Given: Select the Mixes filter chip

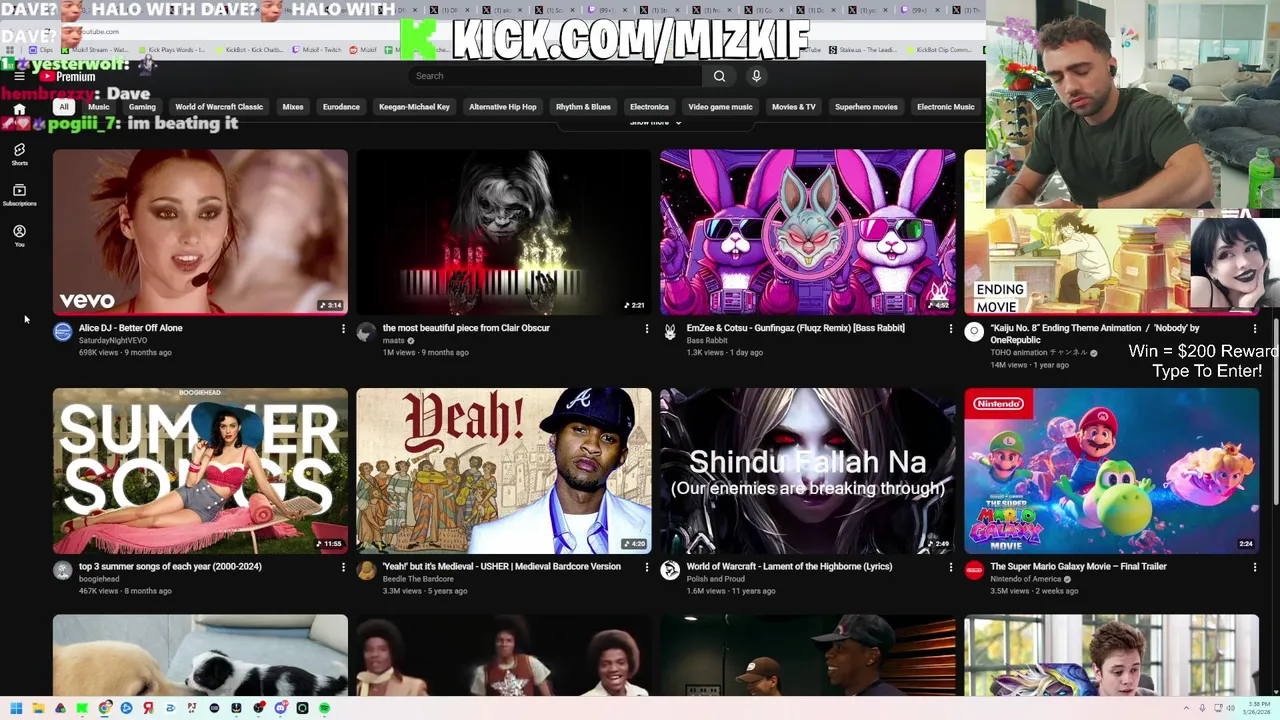Looking at the screenshot, I should point(293,107).
